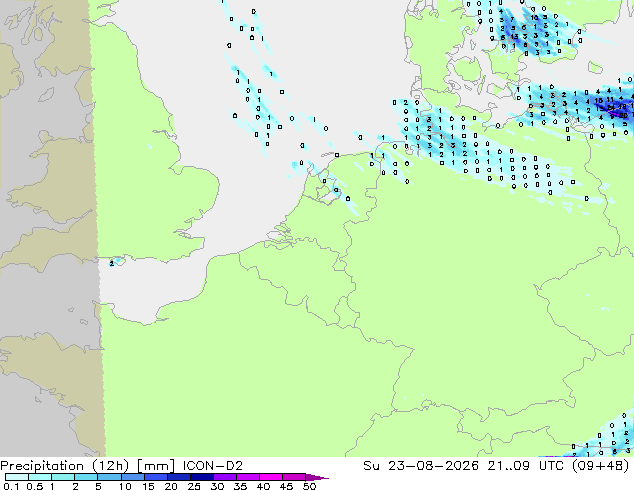The image size is (634, 490).
Task: Pick the 10–15 mm legend color swatch
Action: [x=132, y=477]
